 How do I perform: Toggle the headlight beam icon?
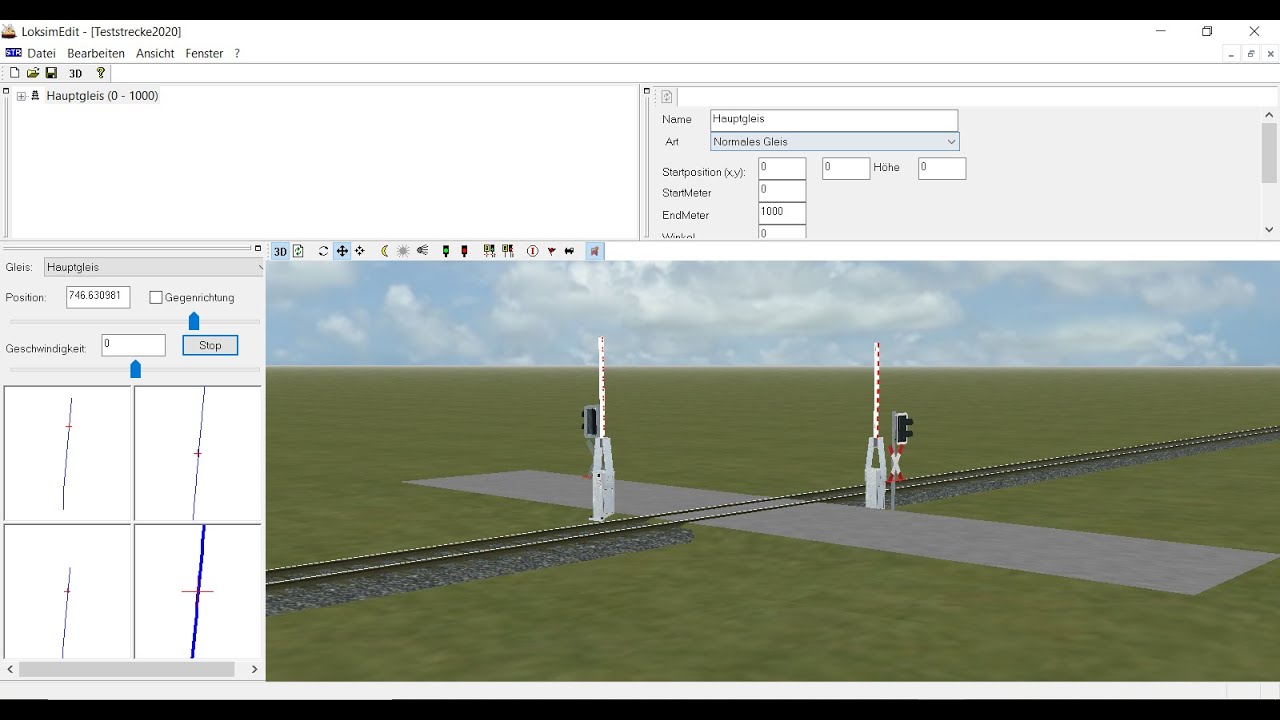(422, 251)
